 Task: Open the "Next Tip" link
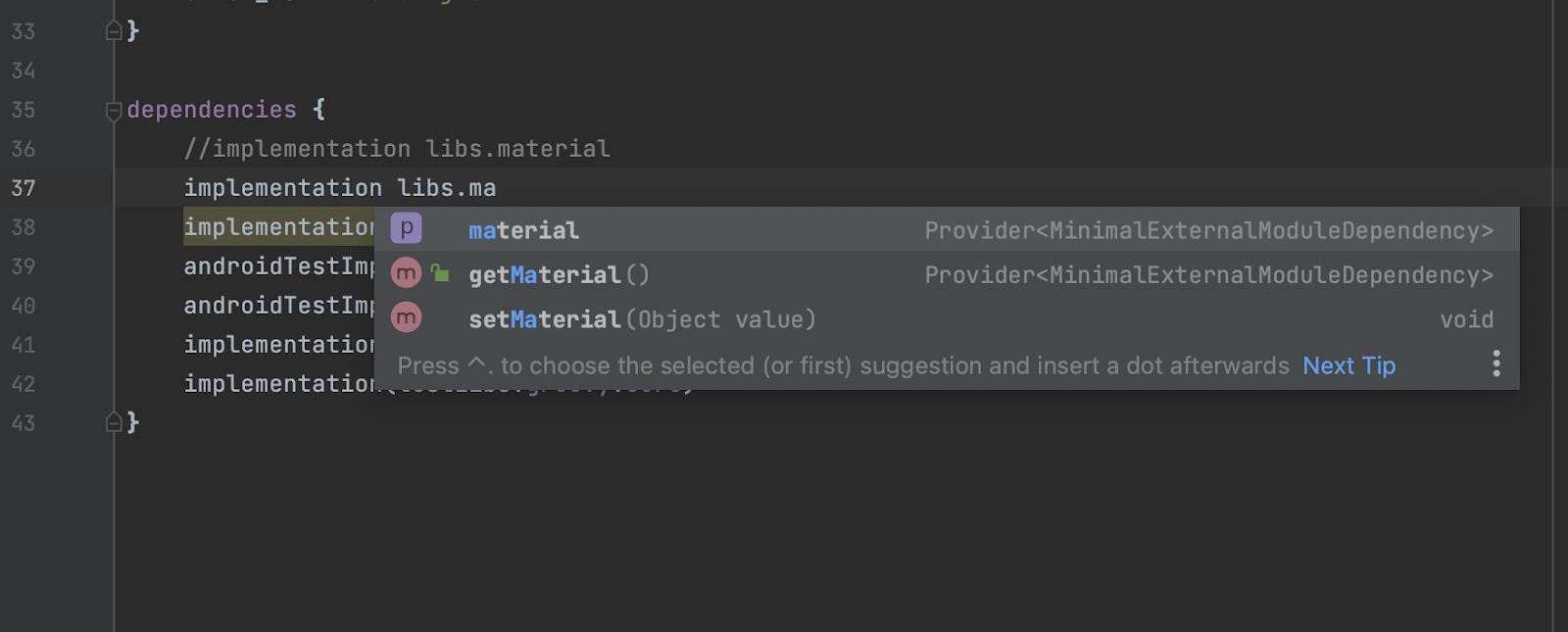(x=1348, y=365)
